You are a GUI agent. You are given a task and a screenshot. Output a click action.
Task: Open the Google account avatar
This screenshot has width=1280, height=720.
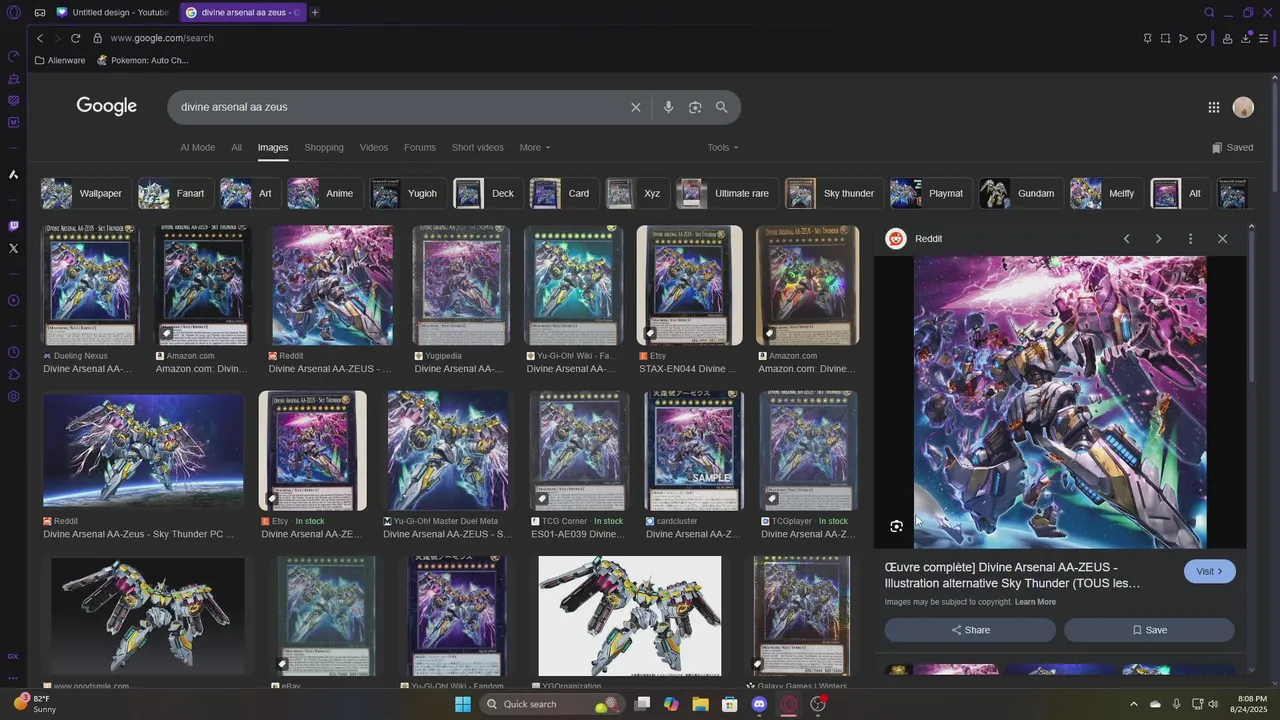point(1243,107)
